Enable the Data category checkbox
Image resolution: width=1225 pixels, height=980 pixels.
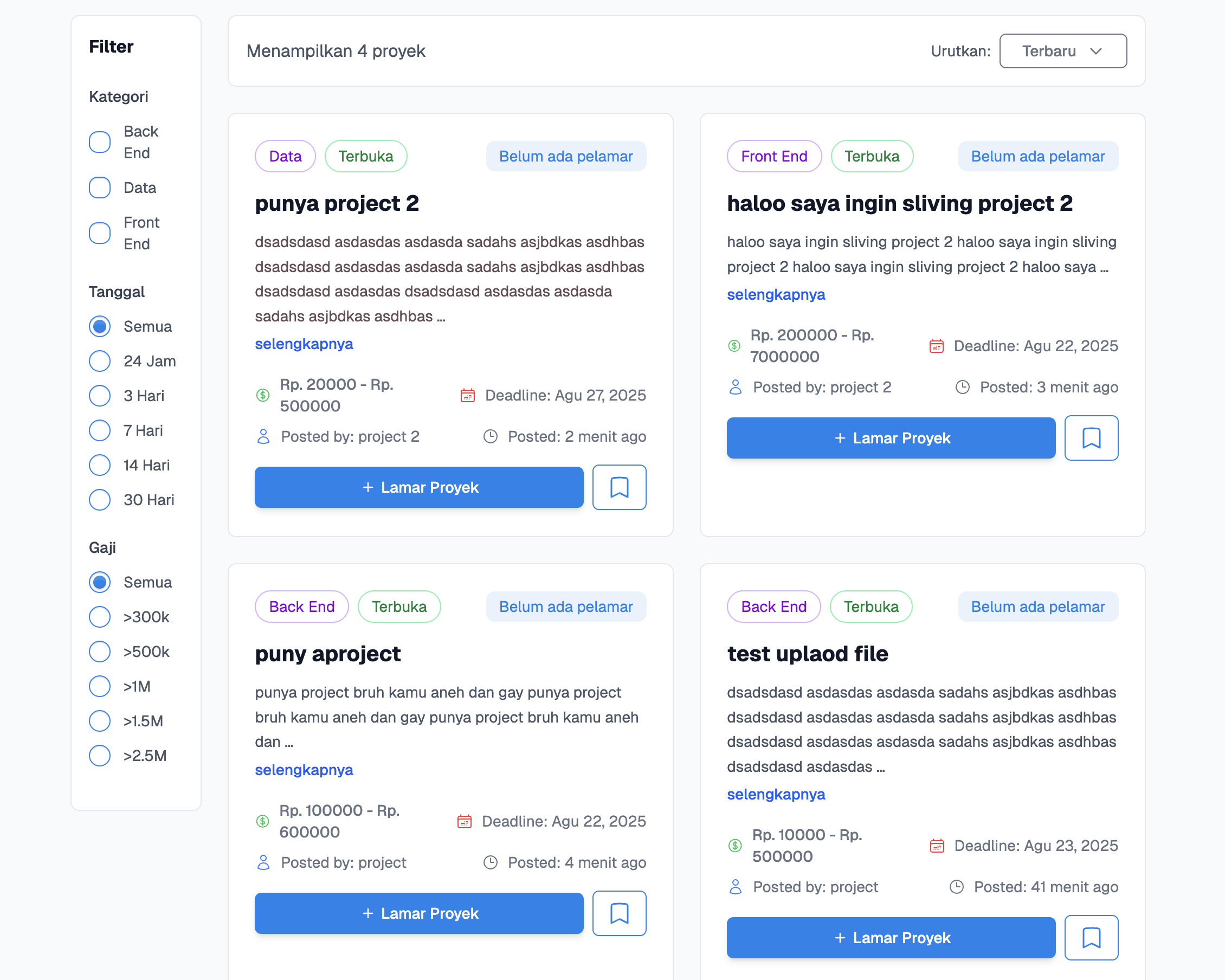[x=100, y=188]
